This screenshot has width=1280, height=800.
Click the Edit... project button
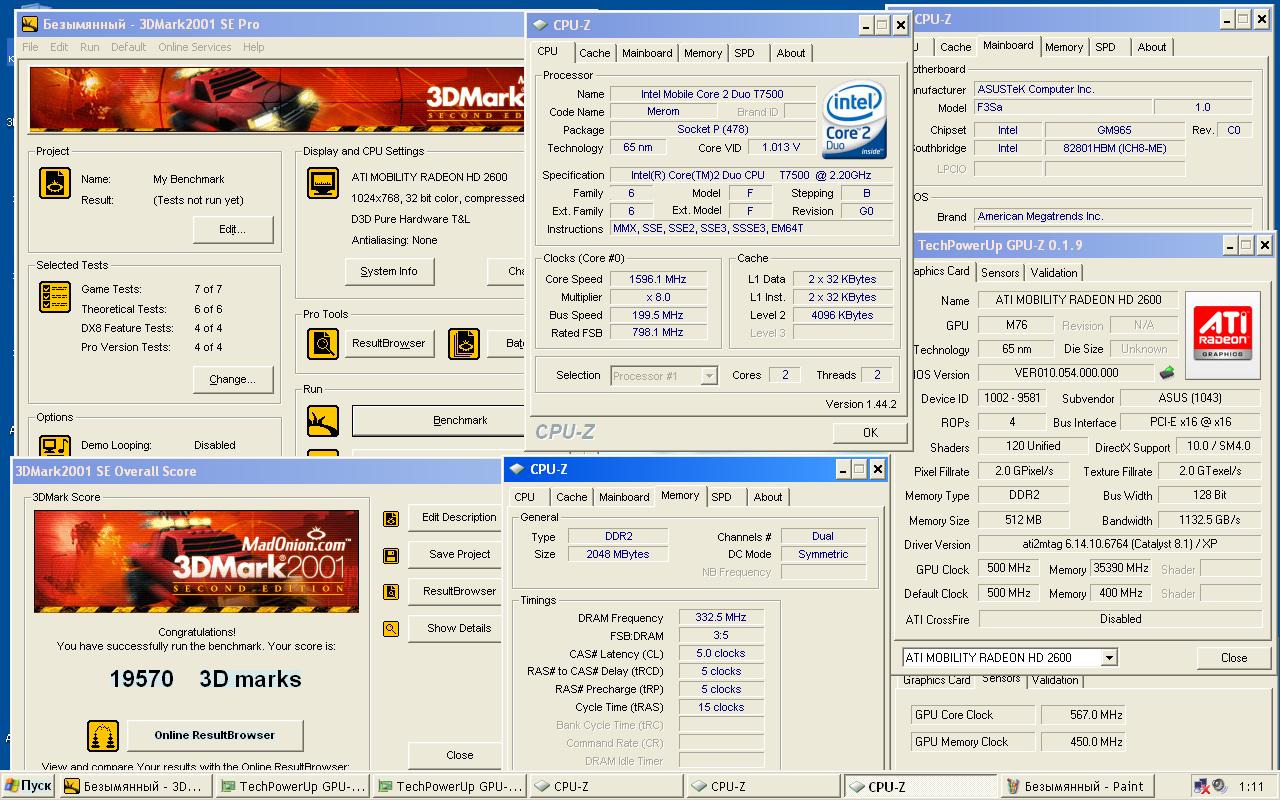click(x=233, y=230)
